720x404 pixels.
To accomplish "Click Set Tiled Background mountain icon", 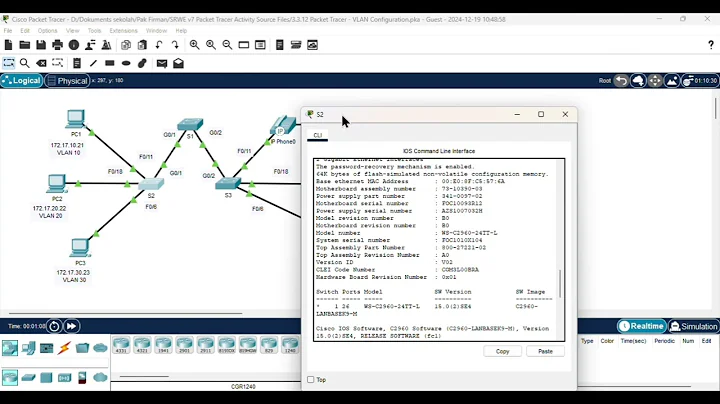I will [x=672, y=81].
